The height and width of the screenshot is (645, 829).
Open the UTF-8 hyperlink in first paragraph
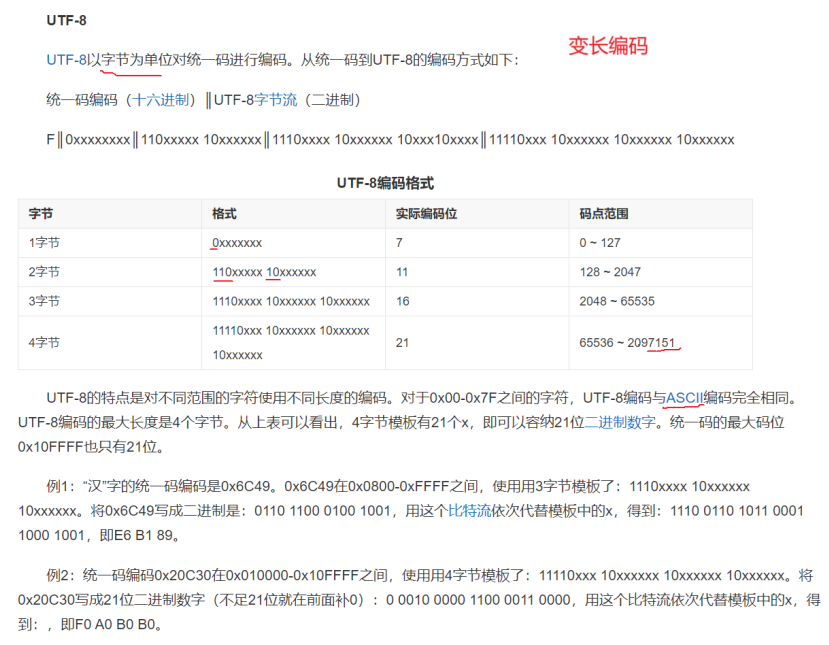[x=66, y=60]
